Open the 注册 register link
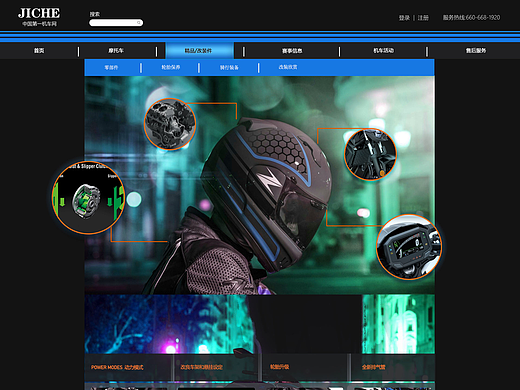The image size is (520, 390). 423,18
